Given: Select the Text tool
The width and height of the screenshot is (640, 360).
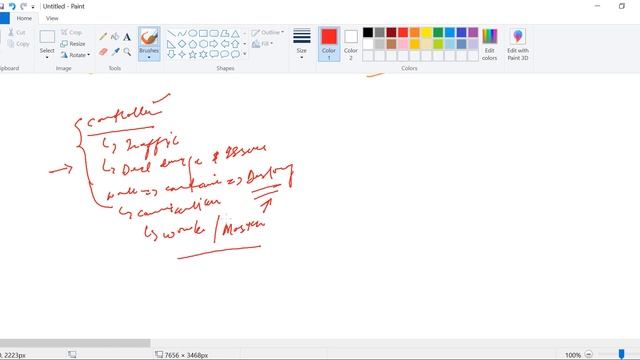Looking at the screenshot, I should pos(127,37).
